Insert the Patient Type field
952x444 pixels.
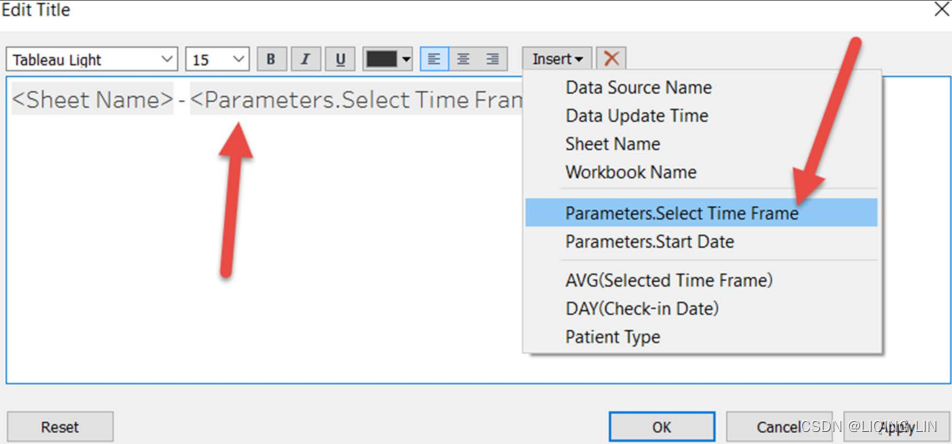click(612, 337)
